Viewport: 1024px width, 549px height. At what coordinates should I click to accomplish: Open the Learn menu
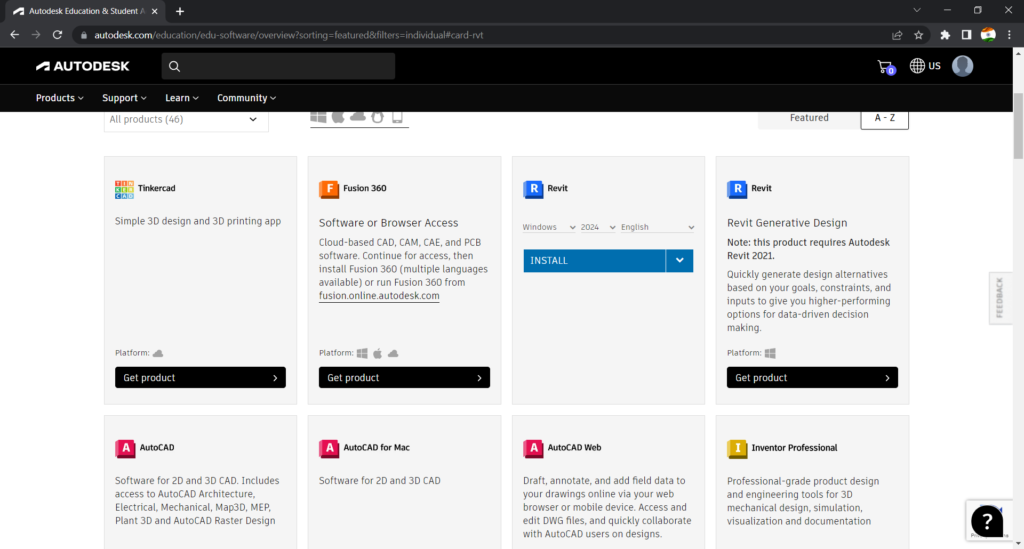[x=182, y=98]
